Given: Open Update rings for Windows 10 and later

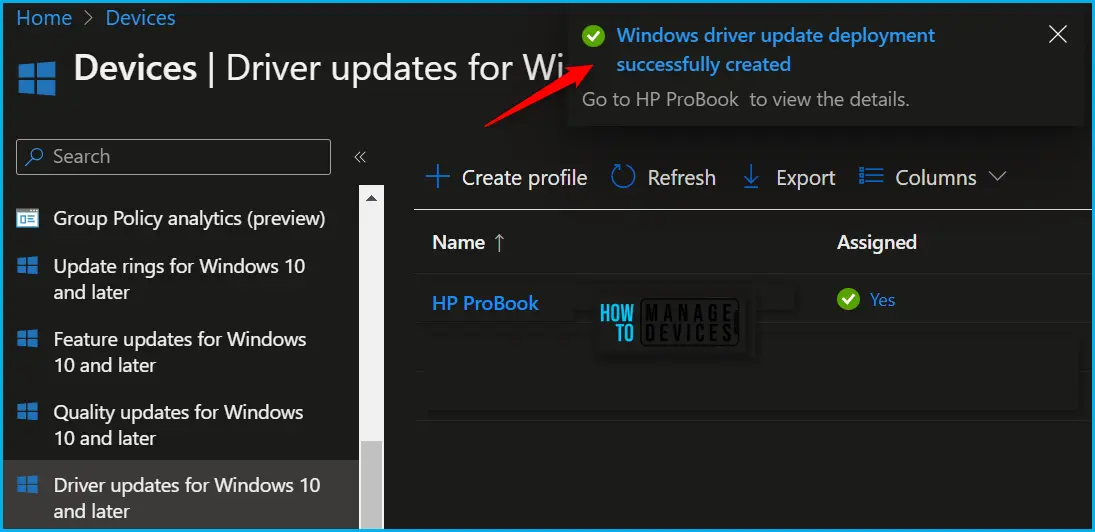Looking at the screenshot, I should point(179,279).
